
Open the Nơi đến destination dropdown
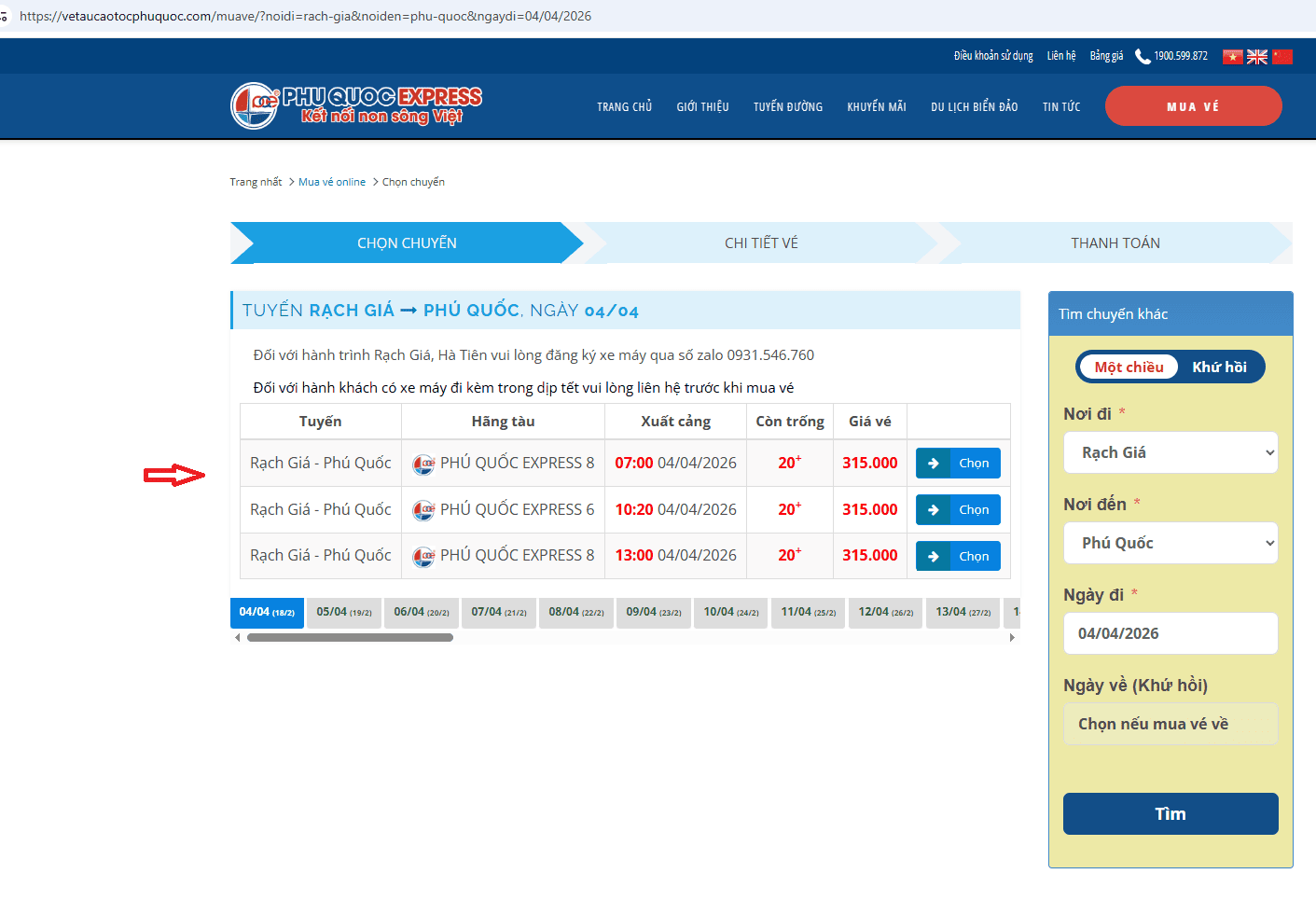click(x=1170, y=543)
